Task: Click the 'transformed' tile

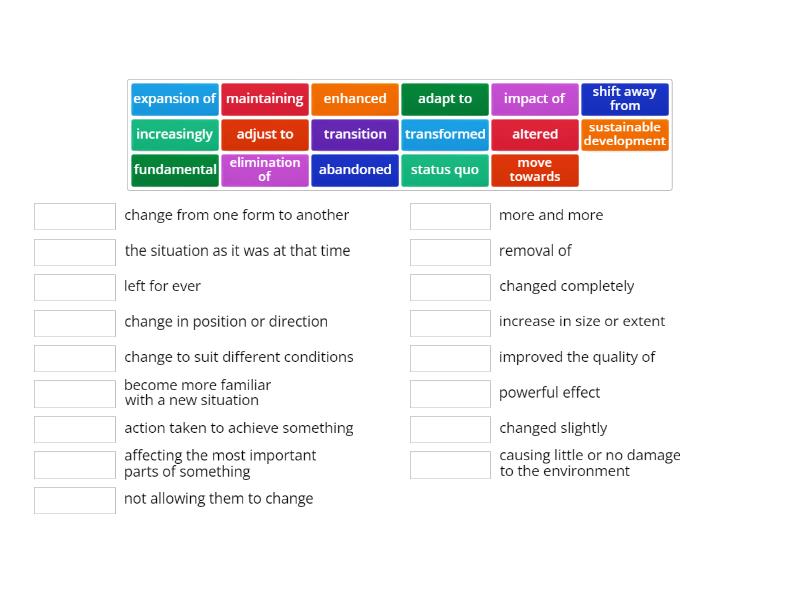Action: [445, 134]
